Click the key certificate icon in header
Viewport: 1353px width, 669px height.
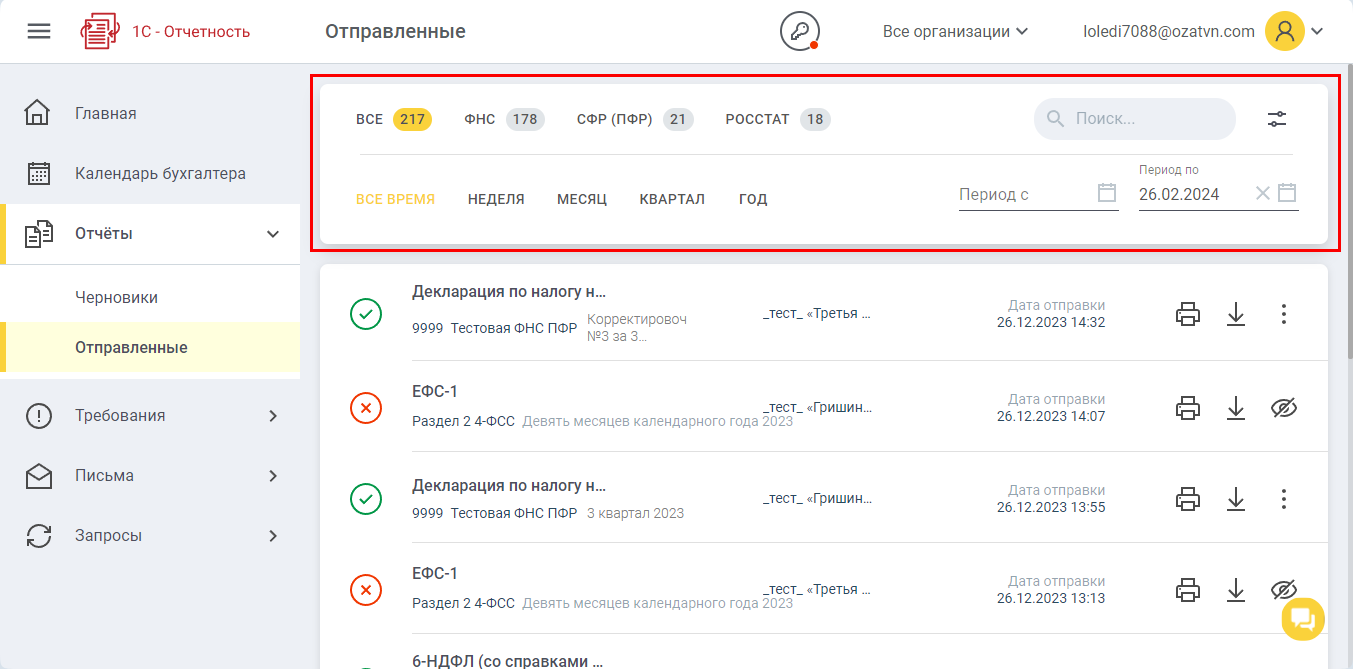[799, 31]
